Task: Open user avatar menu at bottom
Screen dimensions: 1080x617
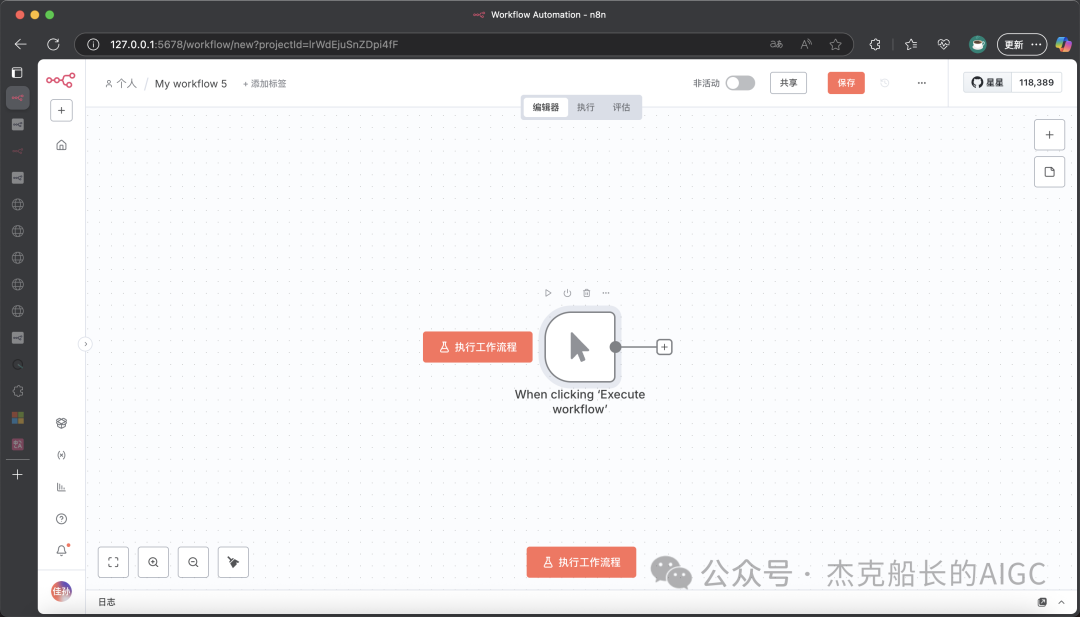Action: 61,591
